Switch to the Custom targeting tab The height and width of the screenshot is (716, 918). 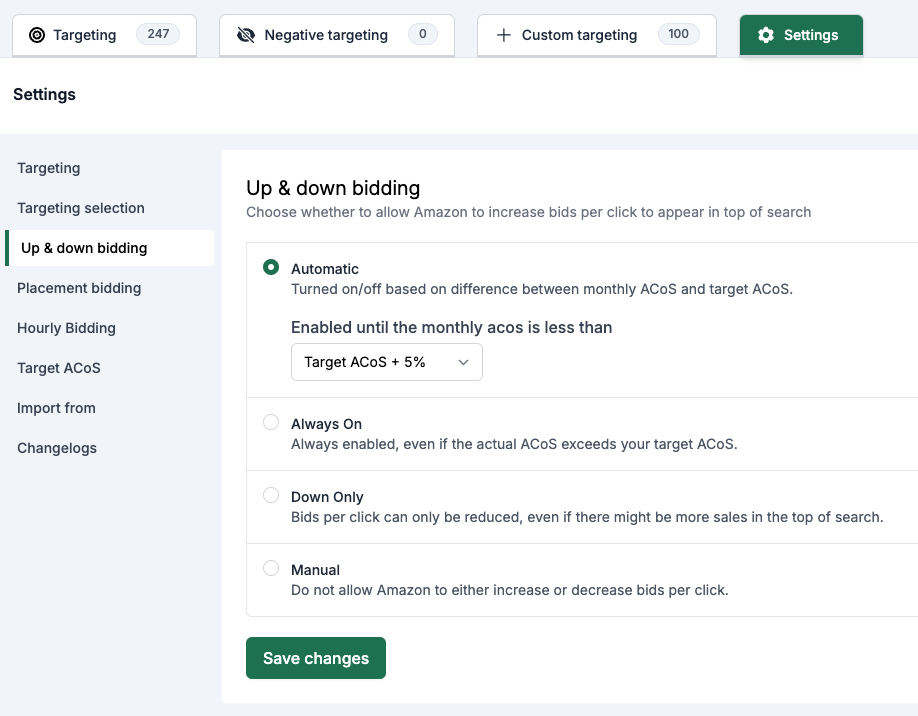[579, 35]
